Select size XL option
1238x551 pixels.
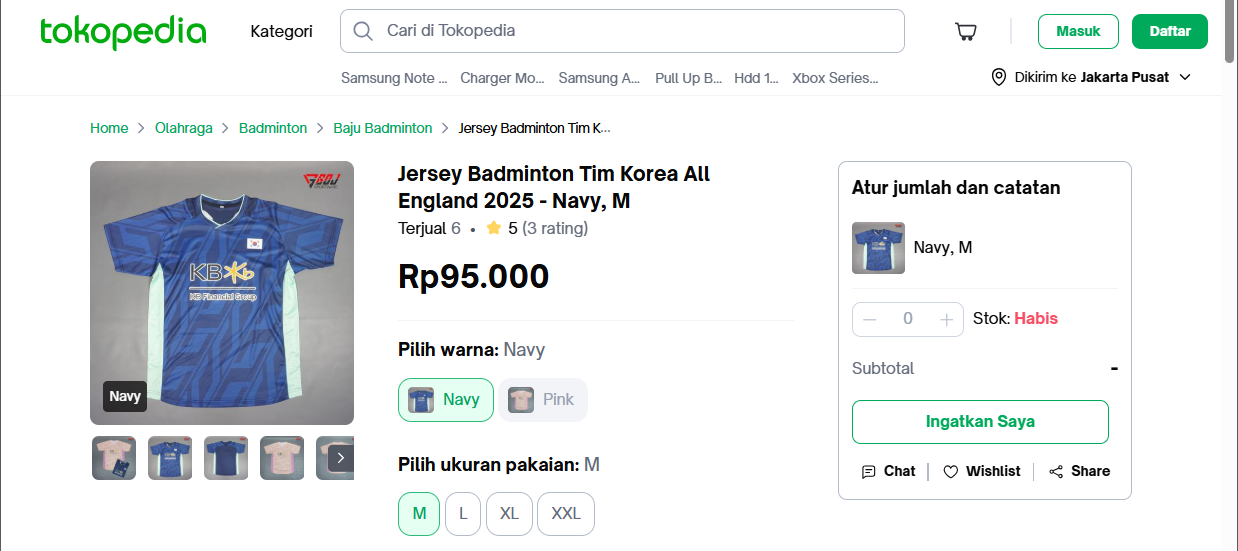[509, 513]
